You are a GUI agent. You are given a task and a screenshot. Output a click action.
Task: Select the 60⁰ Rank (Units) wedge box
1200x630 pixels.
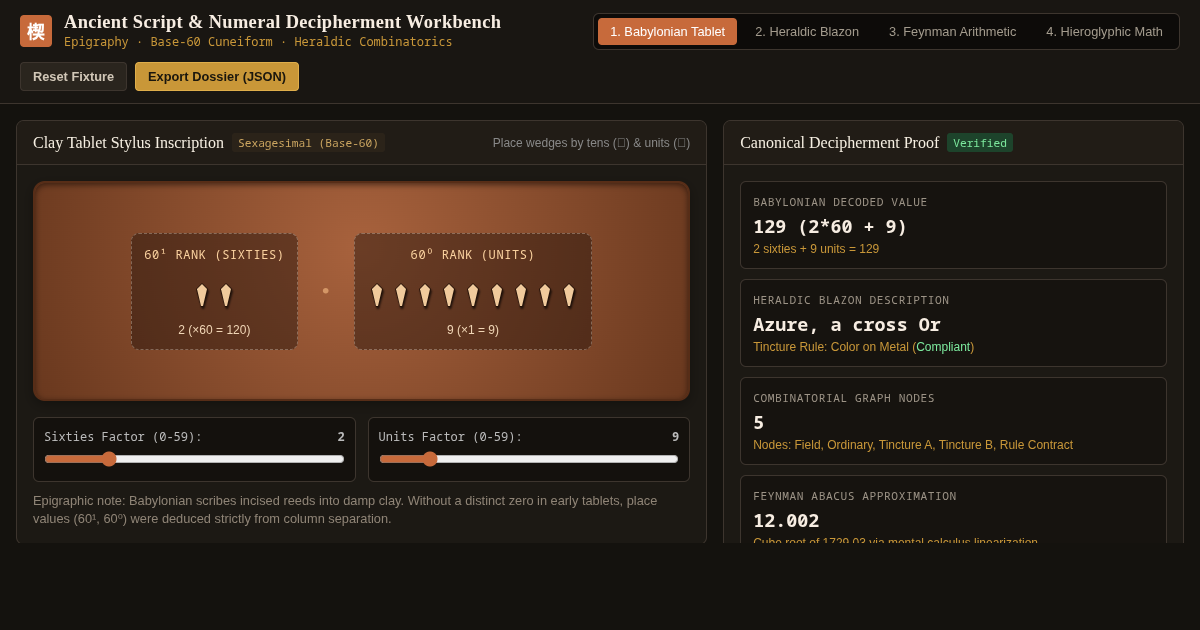[473, 291]
